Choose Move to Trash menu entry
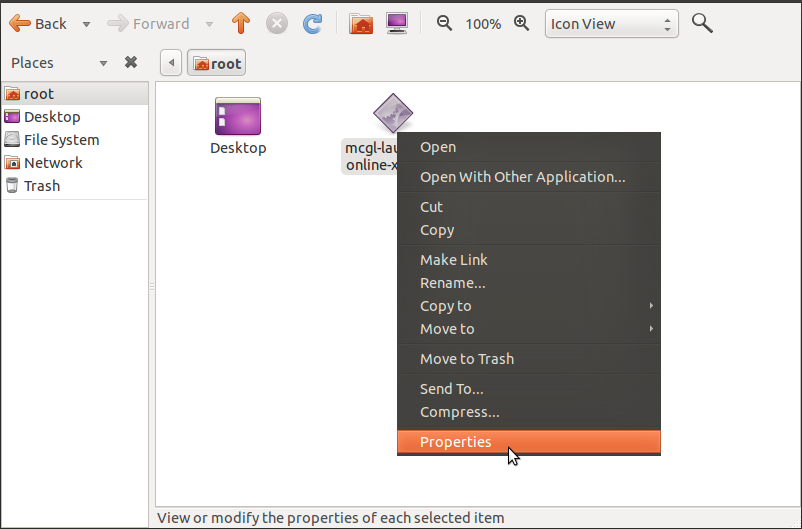802x529 pixels. click(467, 359)
